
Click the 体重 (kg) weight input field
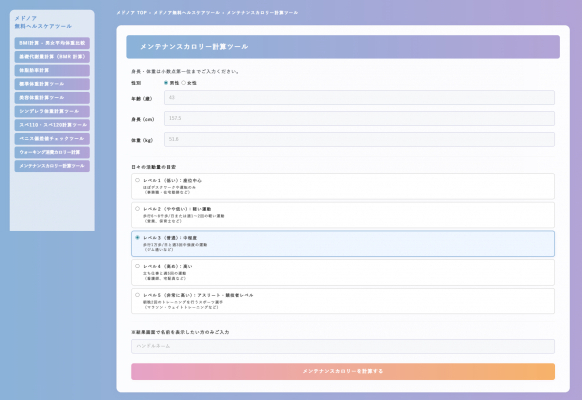point(359,140)
